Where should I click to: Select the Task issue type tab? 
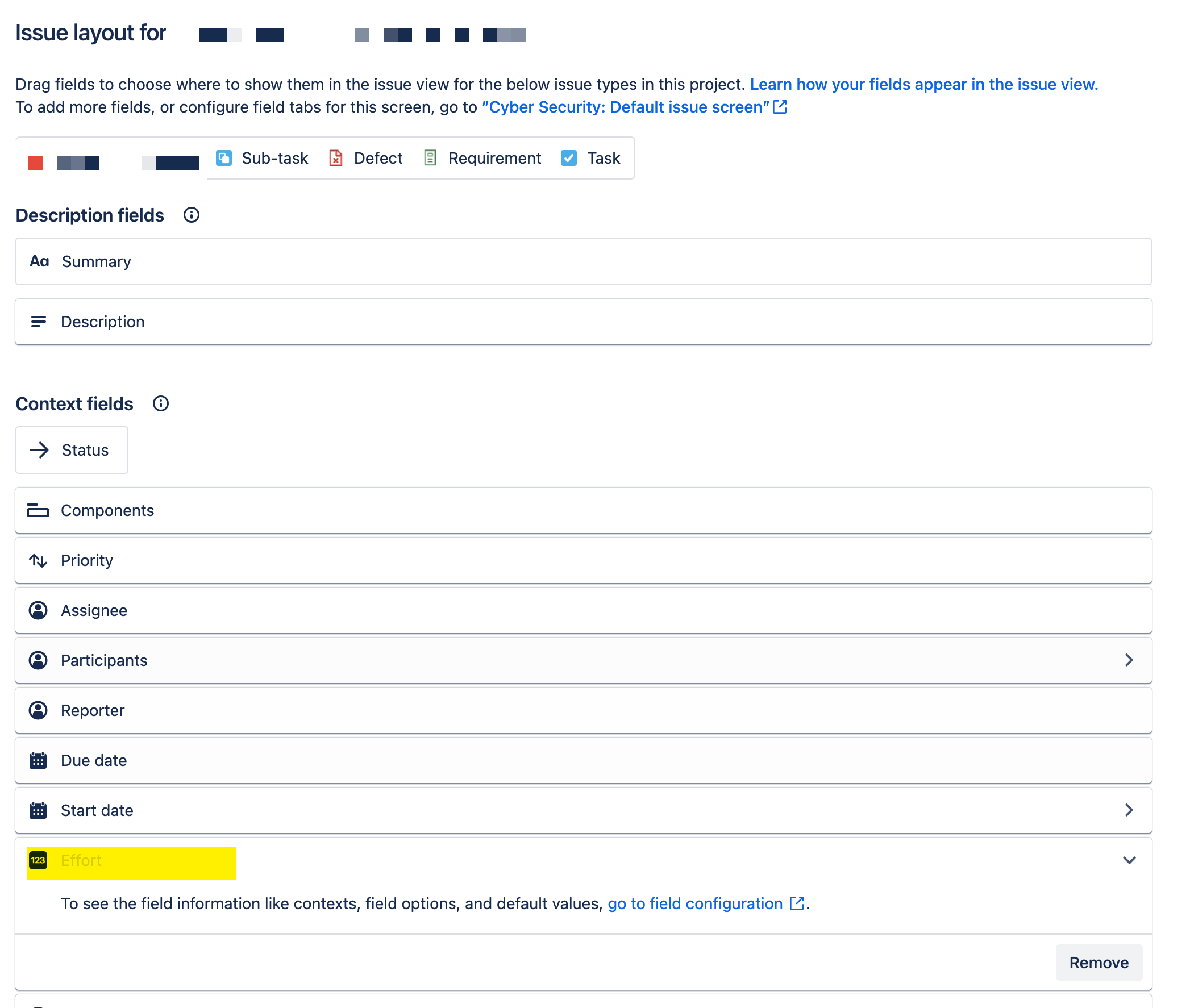click(590, 158)
